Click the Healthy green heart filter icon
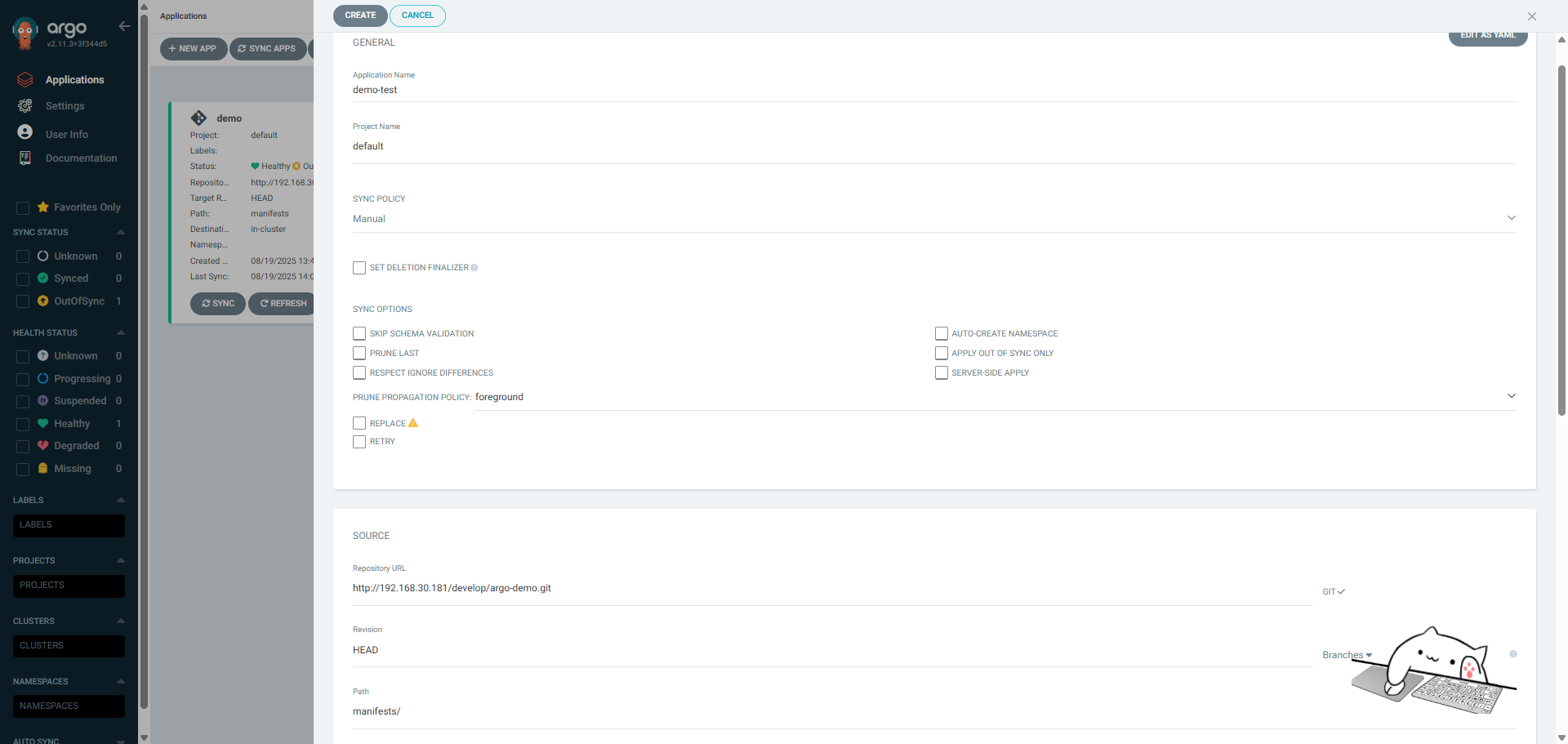1568x744 pixels. coord(43,423)
